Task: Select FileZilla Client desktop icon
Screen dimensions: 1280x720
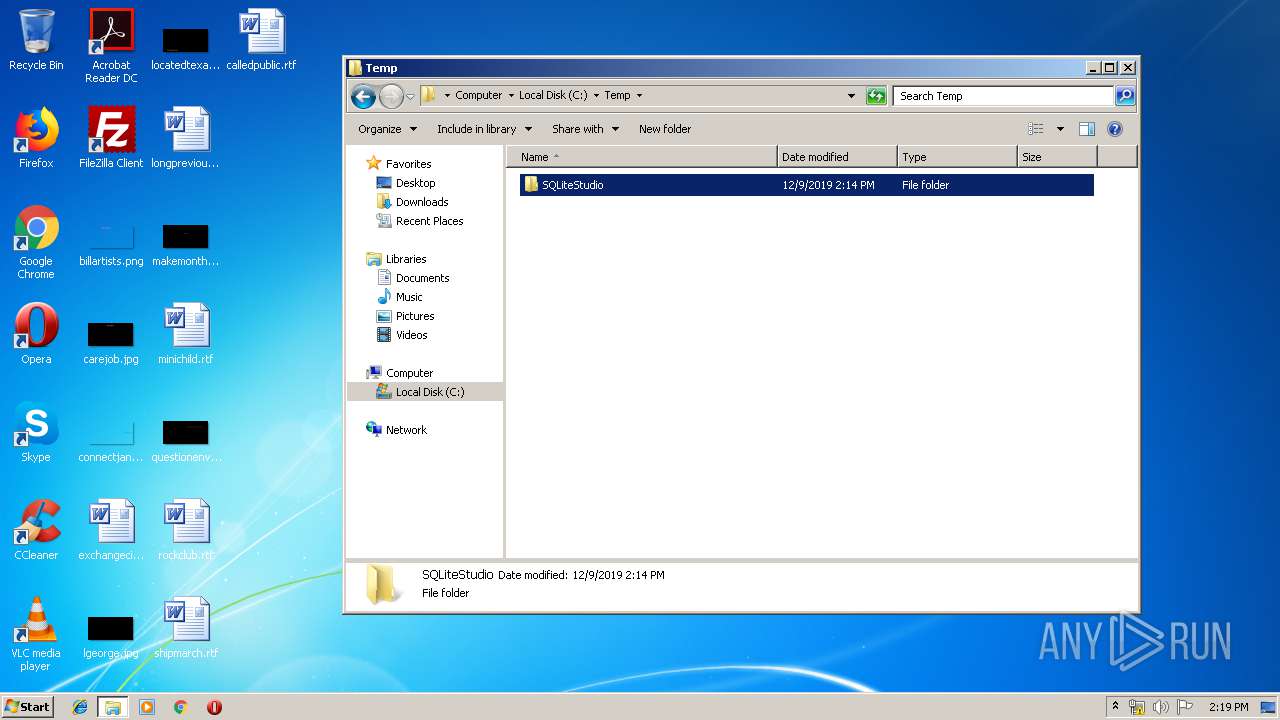Action: [x=111, y=137]
